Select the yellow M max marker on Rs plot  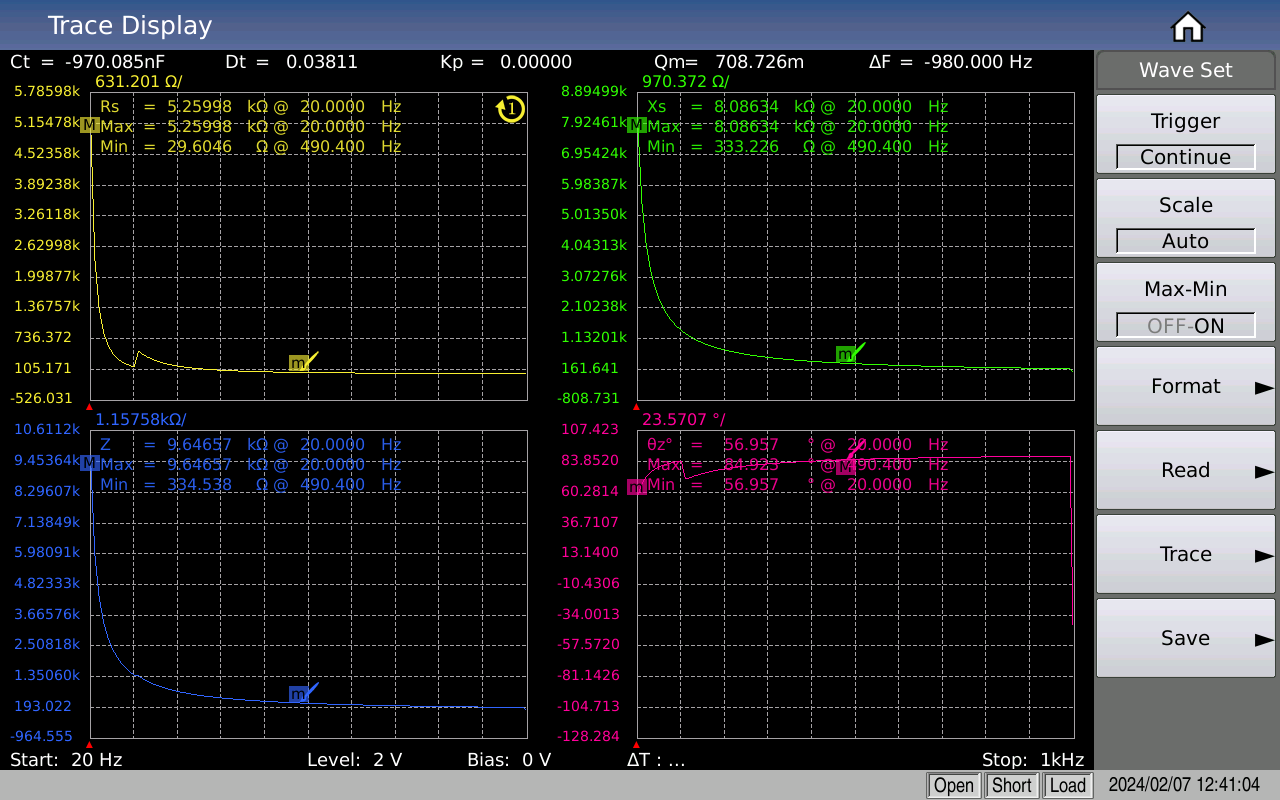click(90, 125)
